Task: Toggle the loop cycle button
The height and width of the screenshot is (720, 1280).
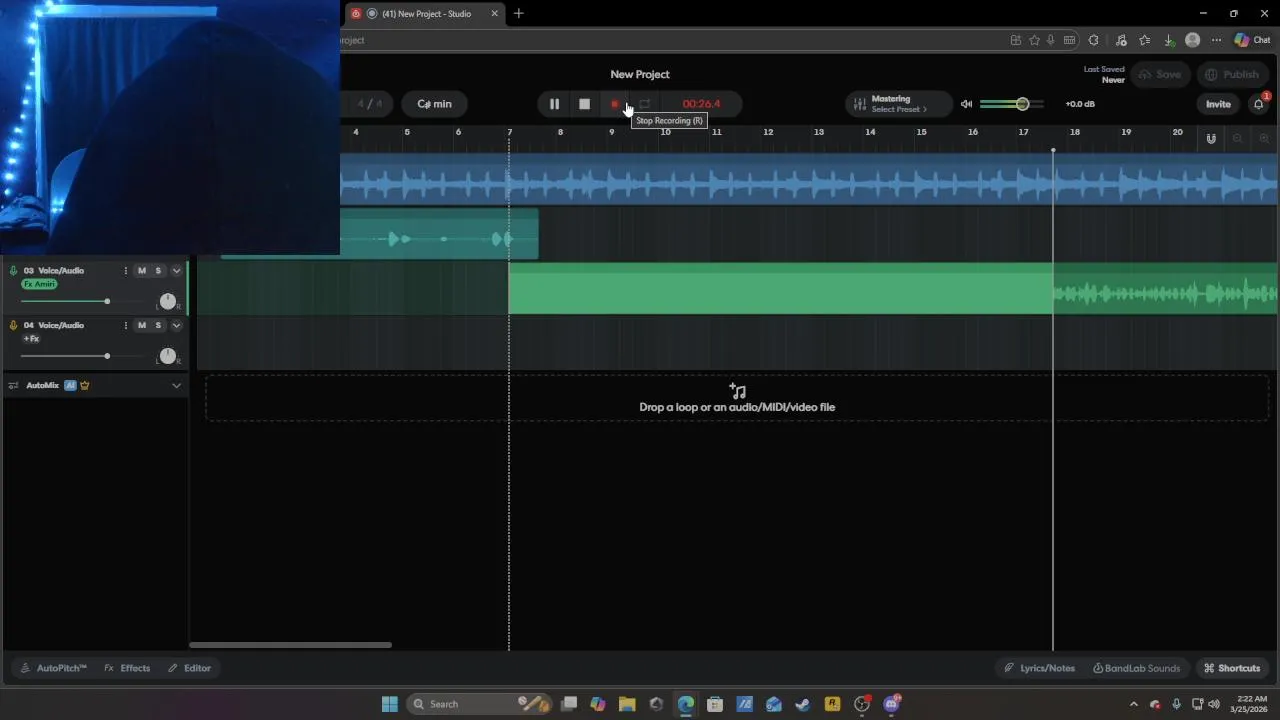Action: tap(645, 104)
